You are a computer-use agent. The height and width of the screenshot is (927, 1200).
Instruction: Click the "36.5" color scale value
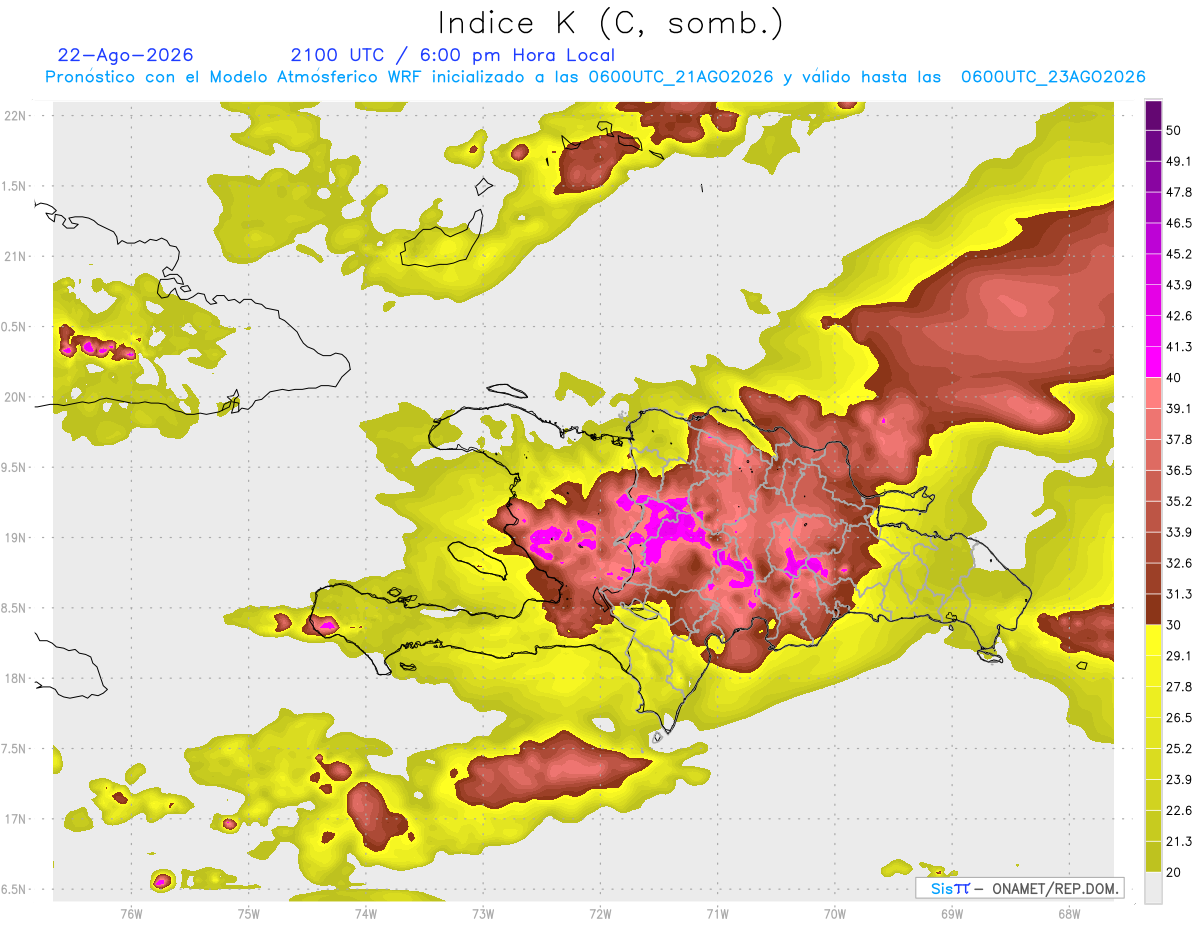pyautogui.click(x=1179, y=470)
